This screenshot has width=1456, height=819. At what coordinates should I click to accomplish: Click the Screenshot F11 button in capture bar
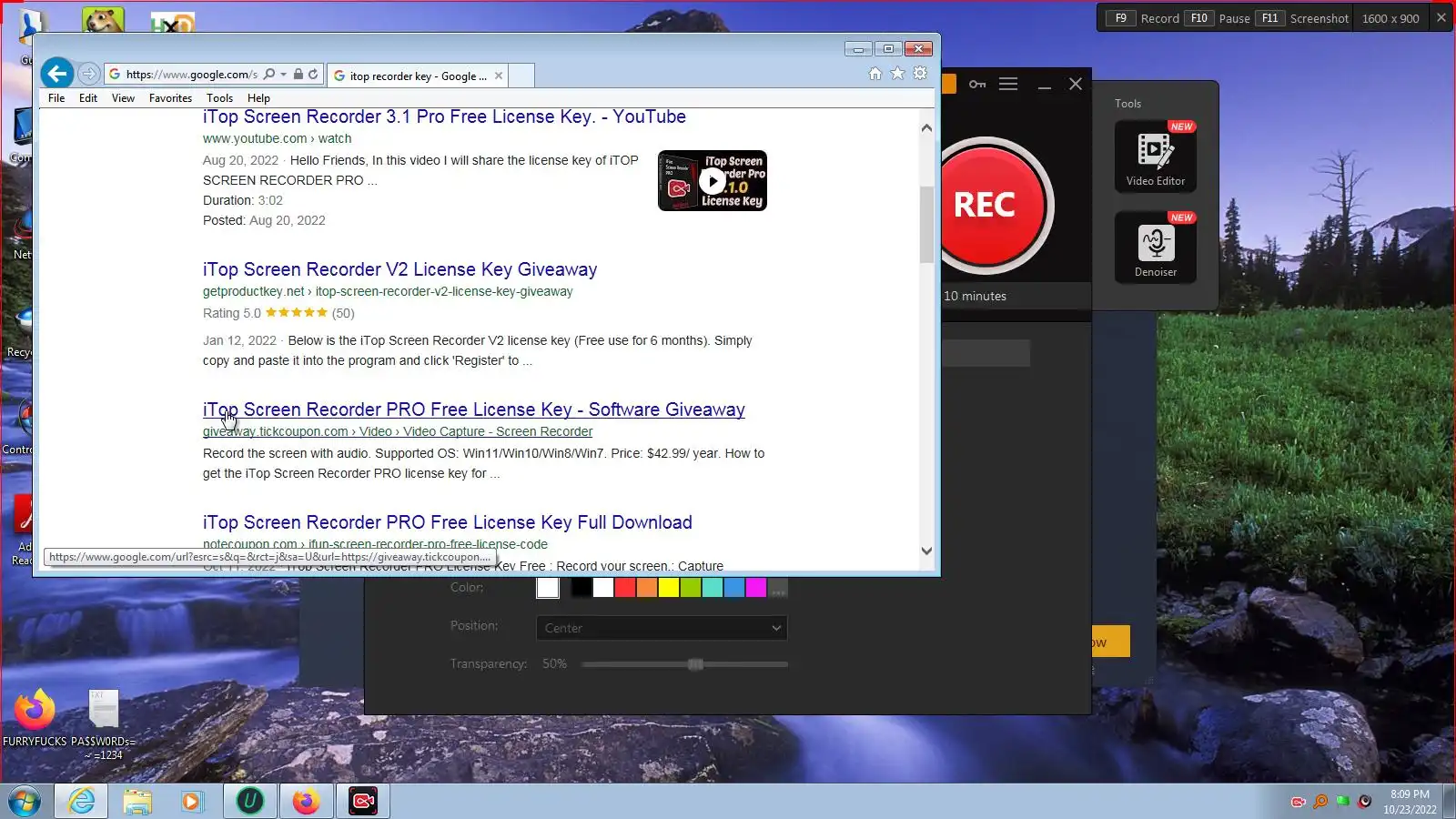tap(1302, 18)
